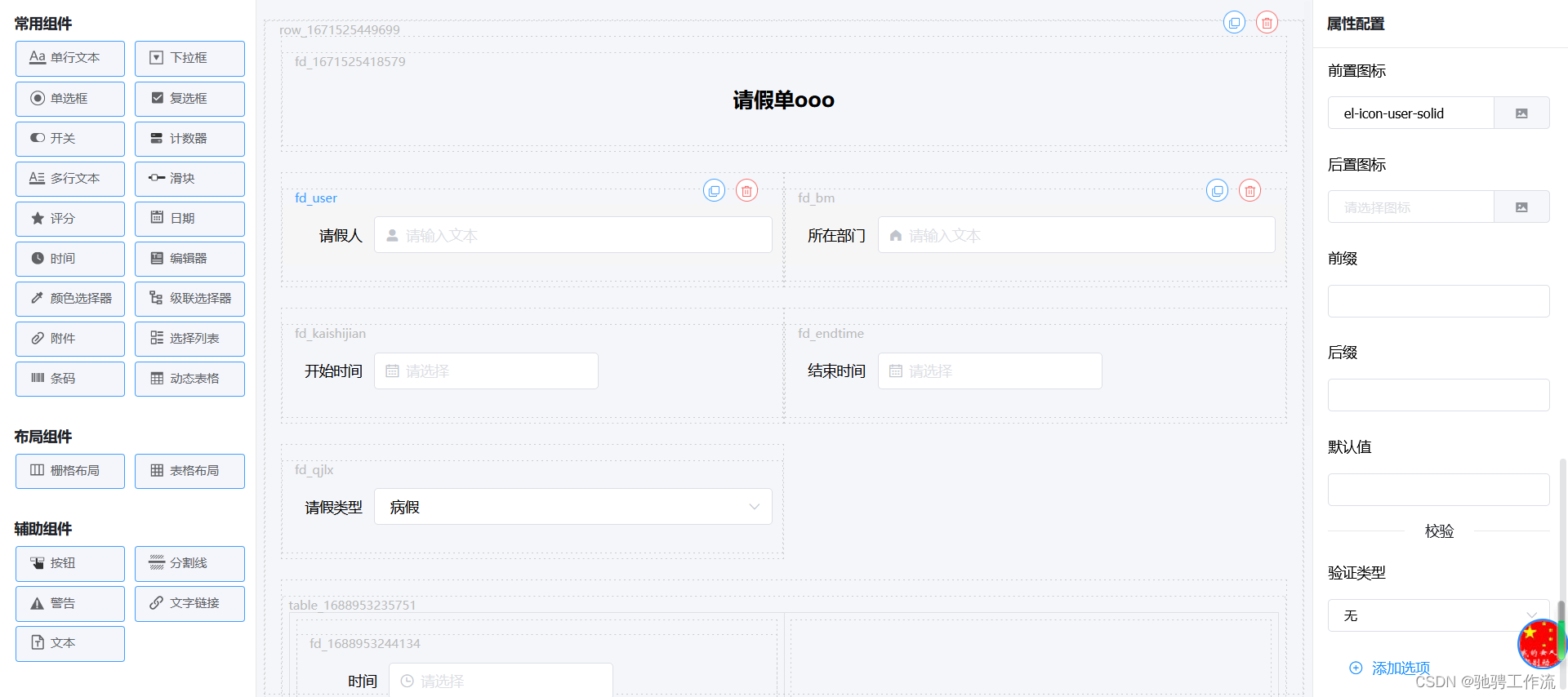Add the 滑块 component
1568x697 pixels.
coord(189,179)
